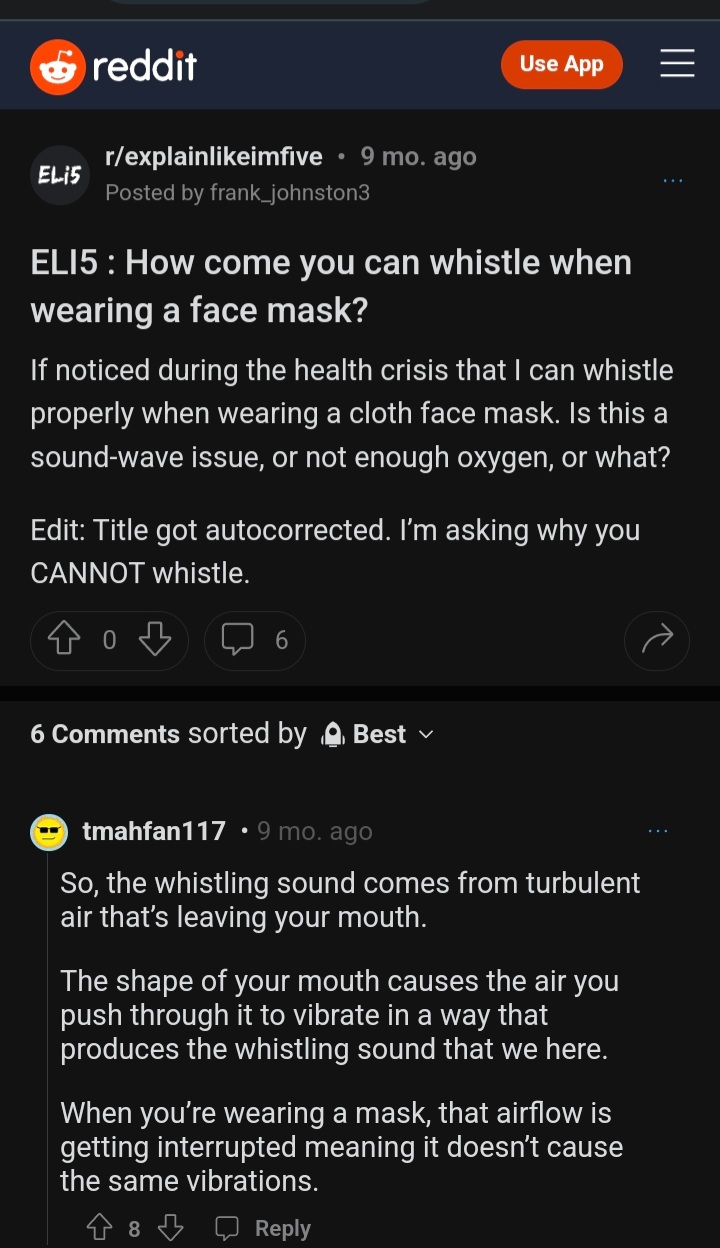Expand the Best sort dropdown

pyautogui.click(x=378, y=734)
